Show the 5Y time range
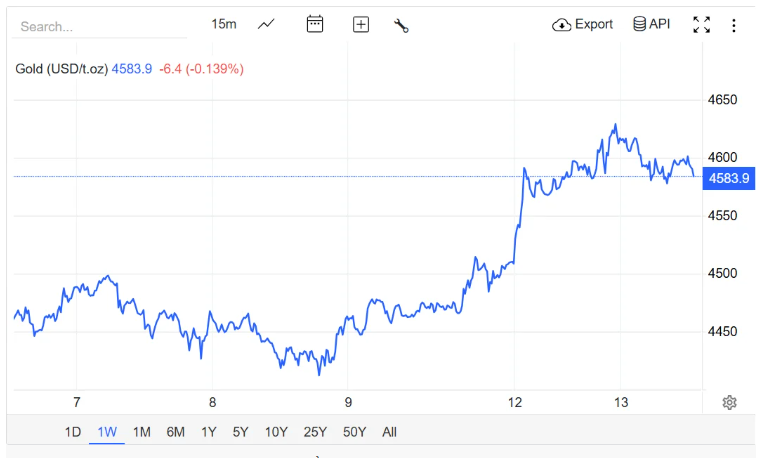The width and height of the screenshot is (770, 458). pyautogui.click(x=240, y=432)
